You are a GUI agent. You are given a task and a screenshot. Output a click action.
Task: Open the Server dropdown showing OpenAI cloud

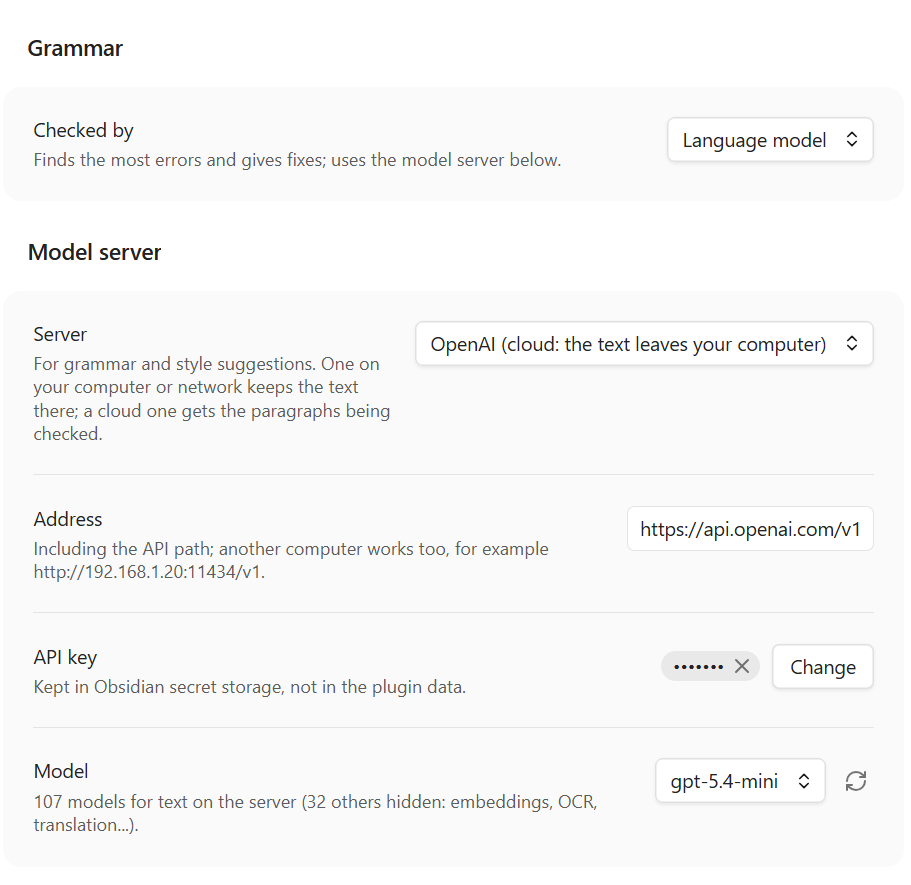(x=644, y=343)
